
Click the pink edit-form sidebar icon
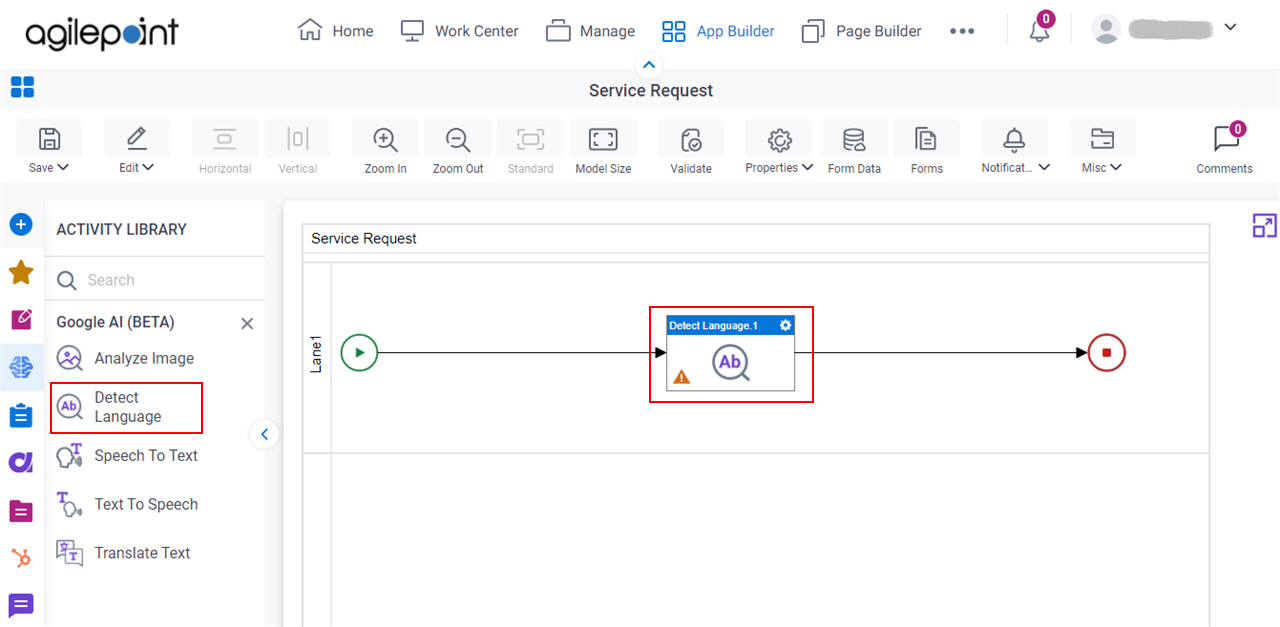tap(21, 319)
